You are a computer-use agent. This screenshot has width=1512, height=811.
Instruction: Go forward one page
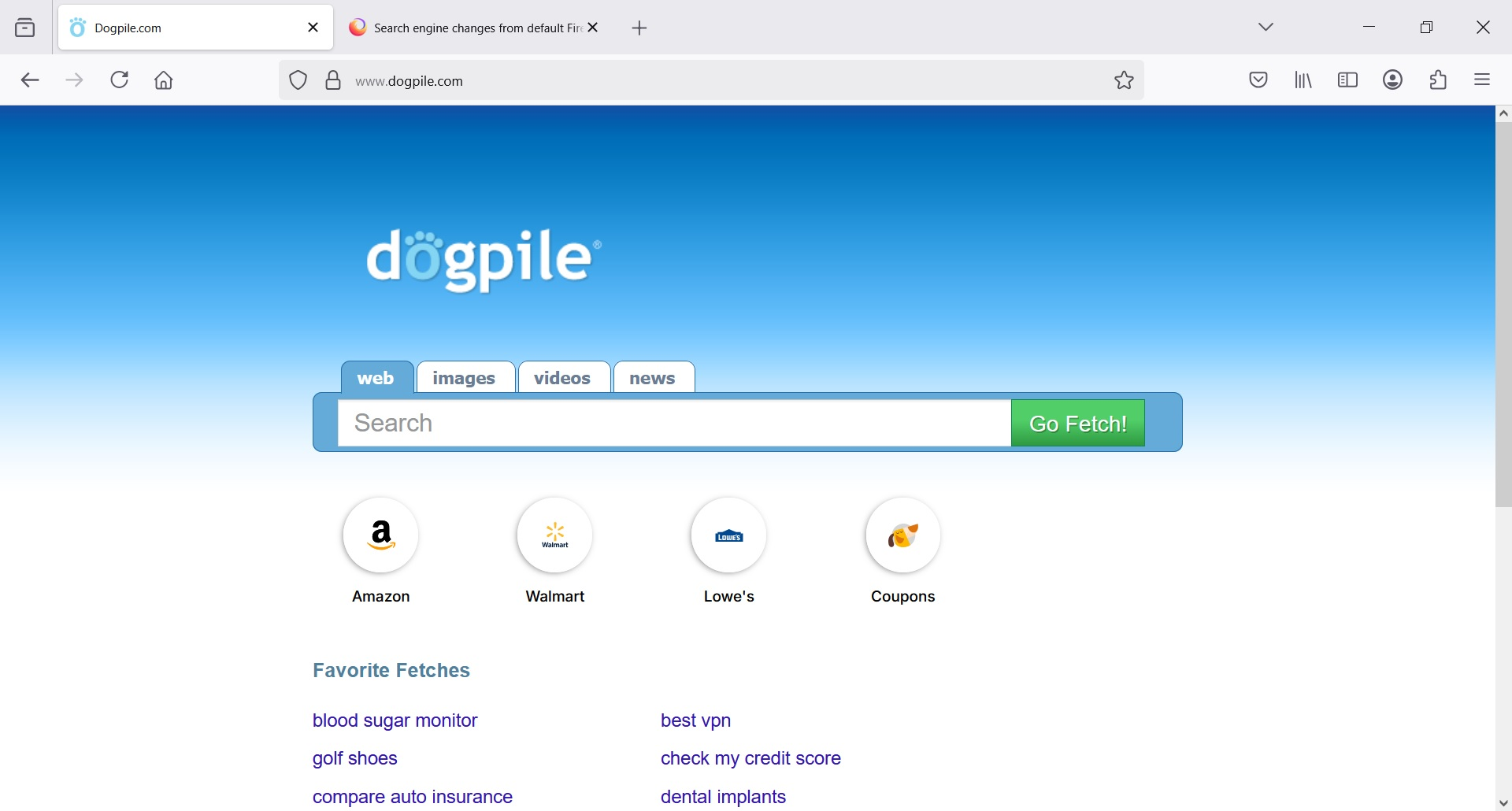75,80
